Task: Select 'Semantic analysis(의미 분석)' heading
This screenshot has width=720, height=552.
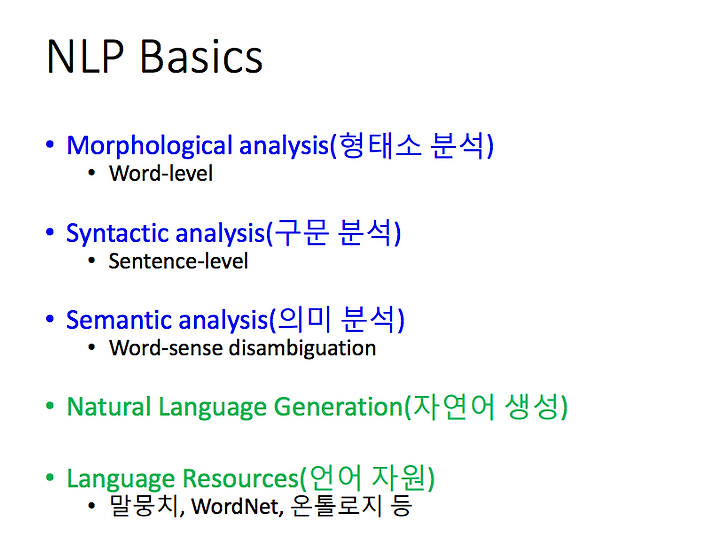Action: click(236, 320)
